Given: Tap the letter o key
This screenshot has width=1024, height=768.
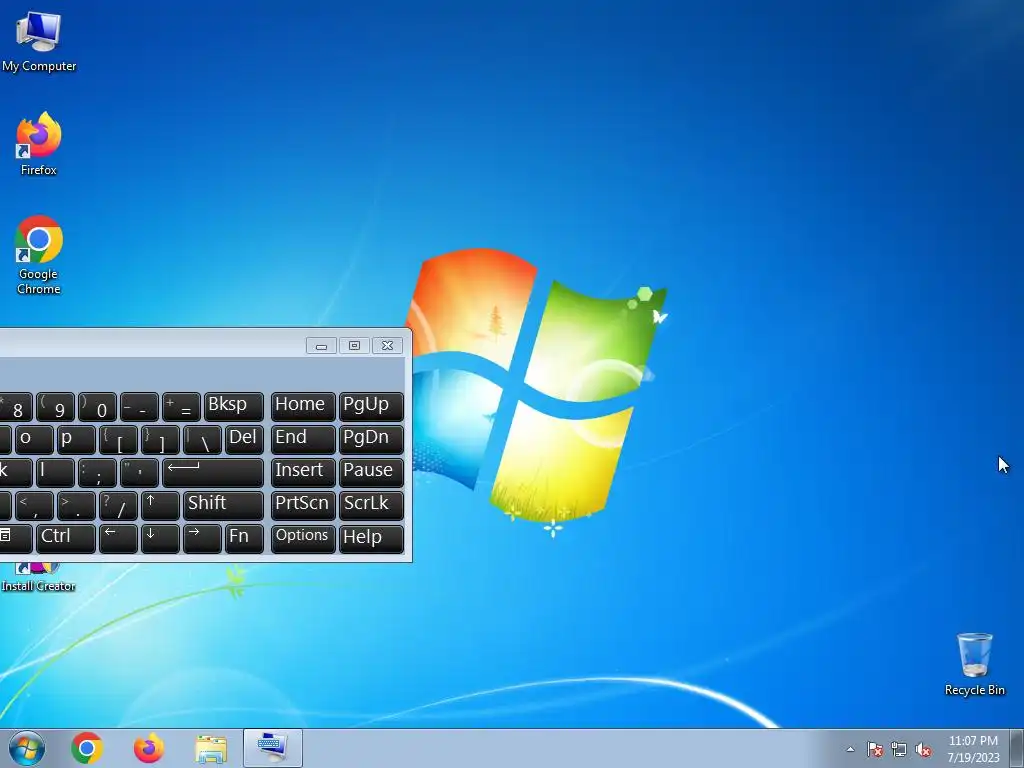Looking at the screenshot, I should click(x=34, y=439).
